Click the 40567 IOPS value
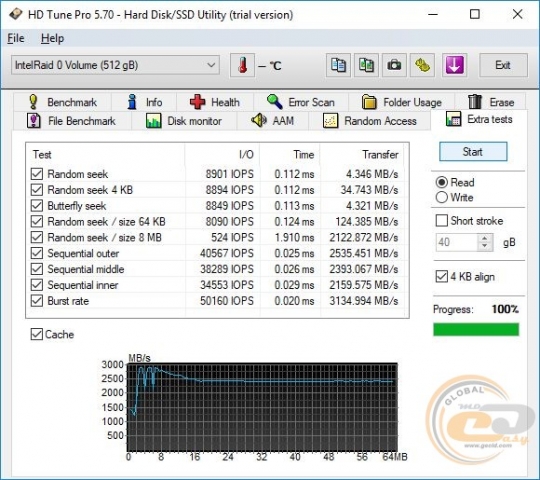The image size is (540, 480). click(227, 253)
